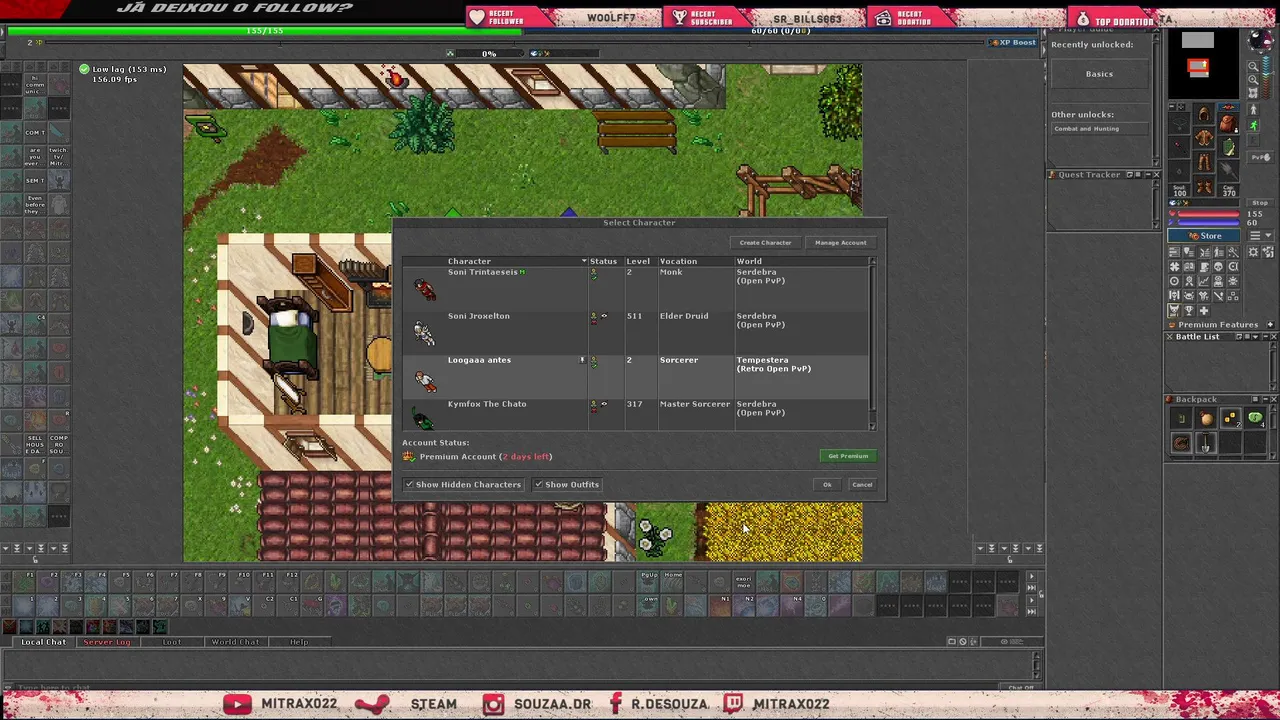
Task: Toggle the PvP mode button
Action: (1260, 157)
